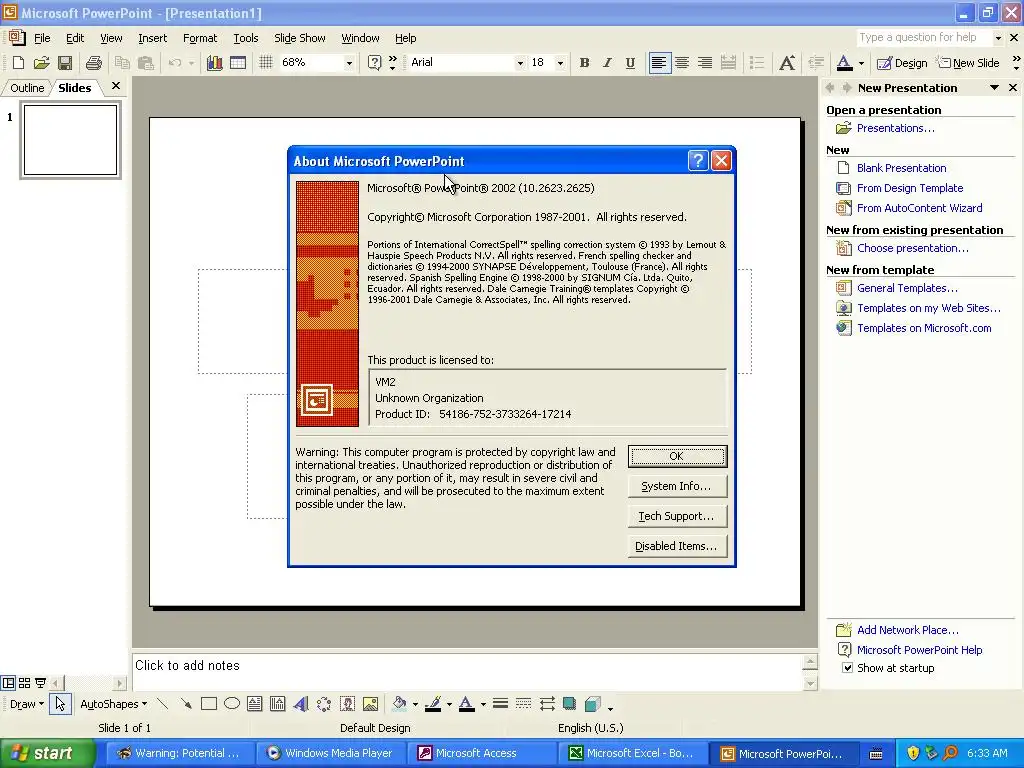Image resolution: width=1024 pixels, height=768 pixels.
Task: Switch to Slide Sorter View icon
Action: tap(24, 683)
